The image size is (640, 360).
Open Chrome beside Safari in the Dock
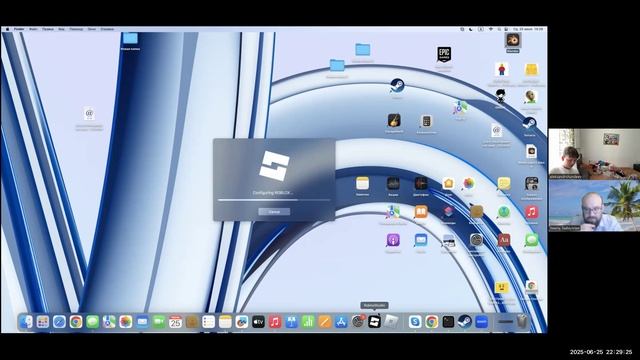pyautogui.click(x=76, y=322)
